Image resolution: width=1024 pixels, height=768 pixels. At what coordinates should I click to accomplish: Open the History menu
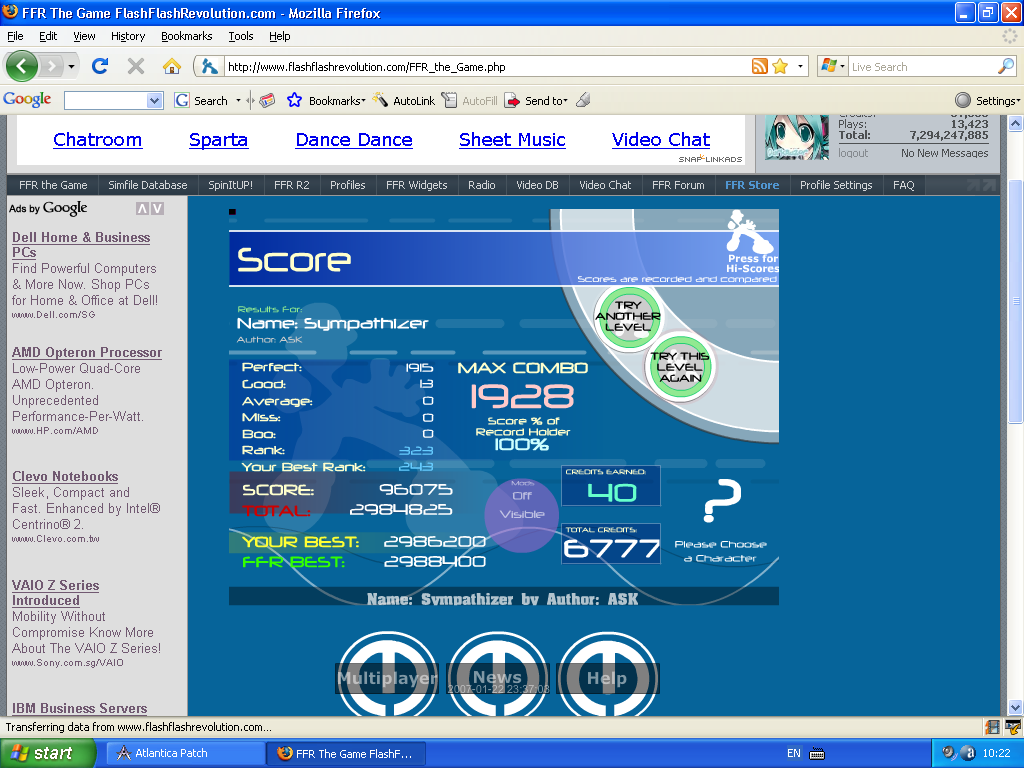pos(128,36)
